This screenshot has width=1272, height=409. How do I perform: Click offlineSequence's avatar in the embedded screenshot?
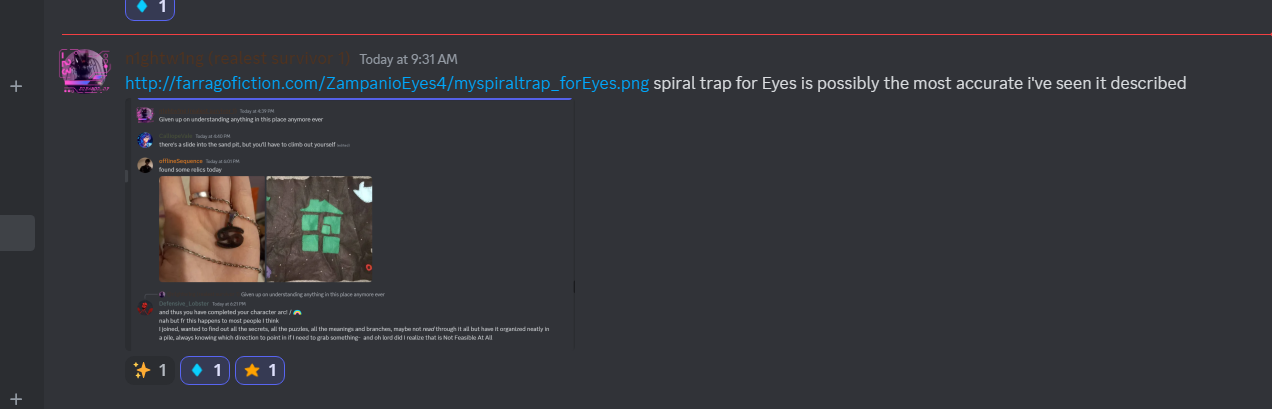point(145,165)
